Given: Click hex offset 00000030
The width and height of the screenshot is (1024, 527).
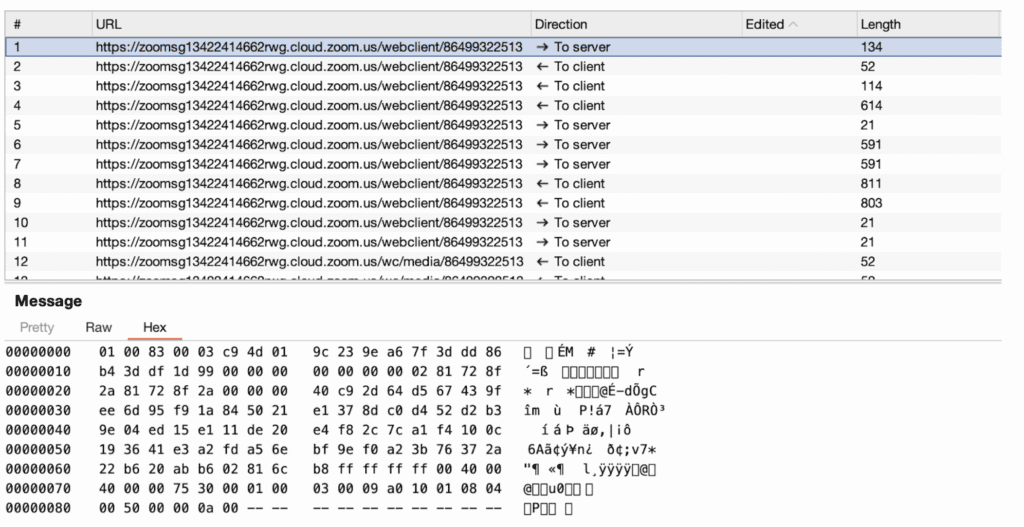Looking at the screenshot, I should click(x=39, y=411).
